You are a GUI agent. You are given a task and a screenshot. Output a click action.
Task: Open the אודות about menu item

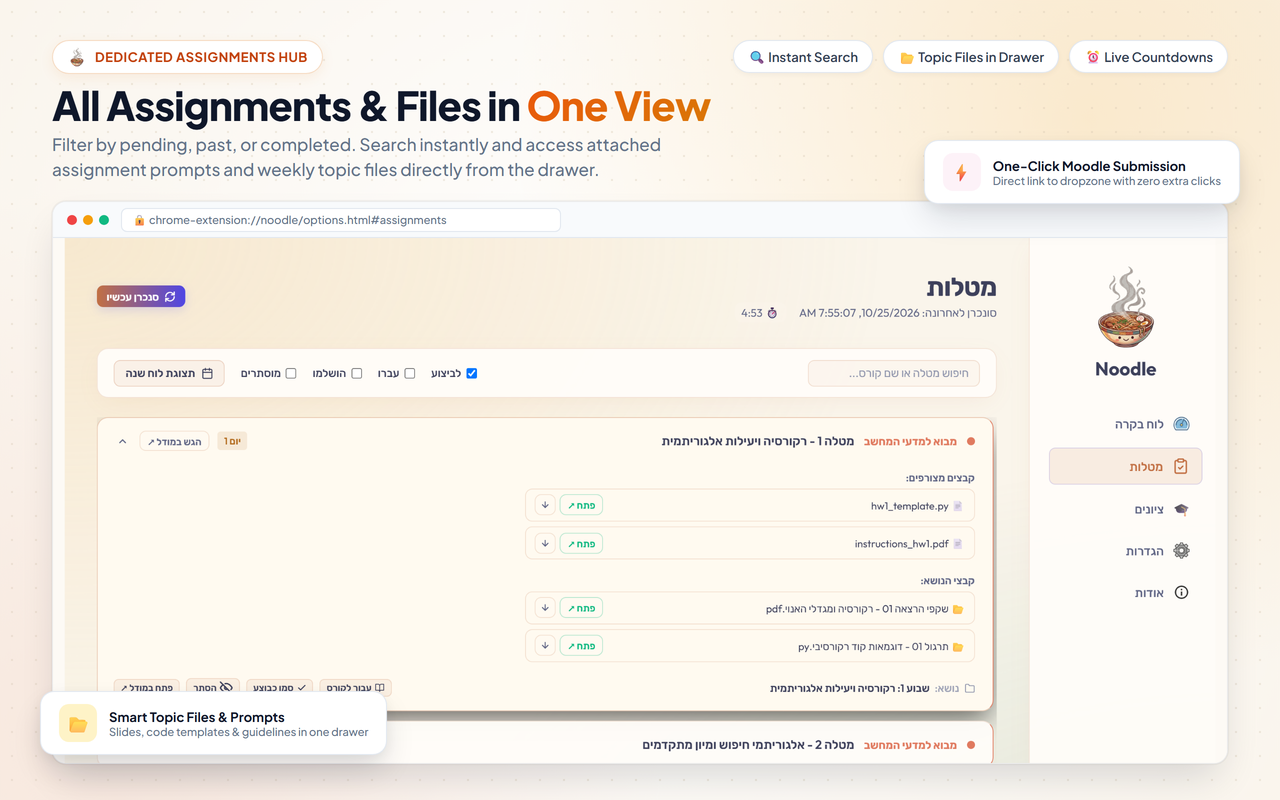tap(1125, 593)
